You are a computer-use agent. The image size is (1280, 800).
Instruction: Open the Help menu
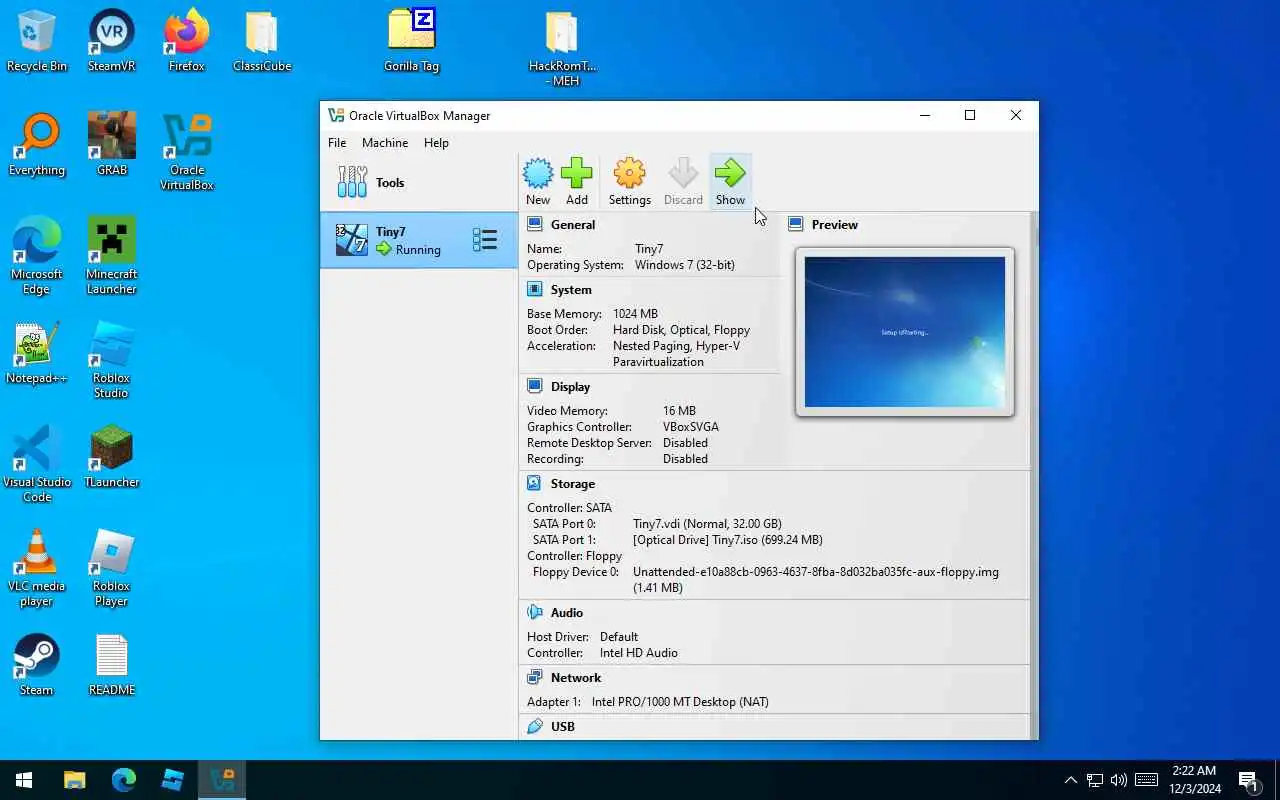(x=436, y=143)
